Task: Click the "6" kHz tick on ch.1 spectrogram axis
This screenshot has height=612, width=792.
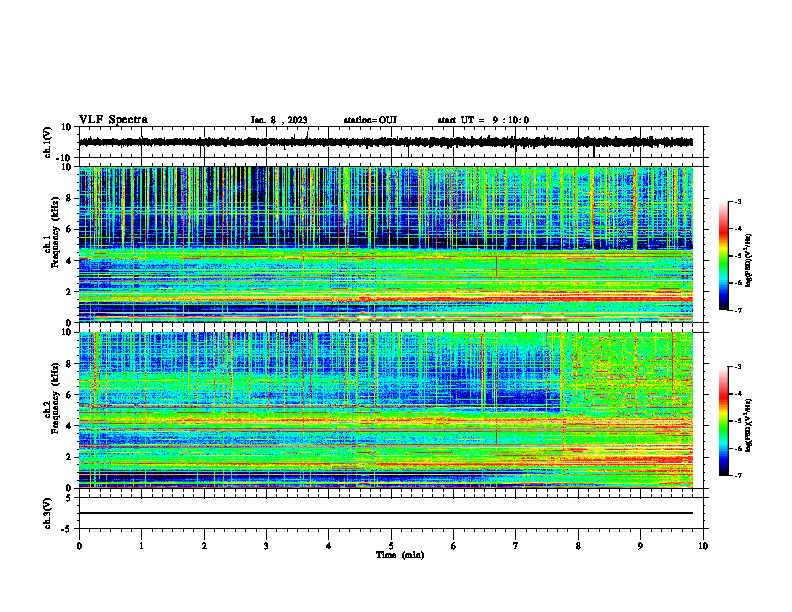Action: coord(70,229)
